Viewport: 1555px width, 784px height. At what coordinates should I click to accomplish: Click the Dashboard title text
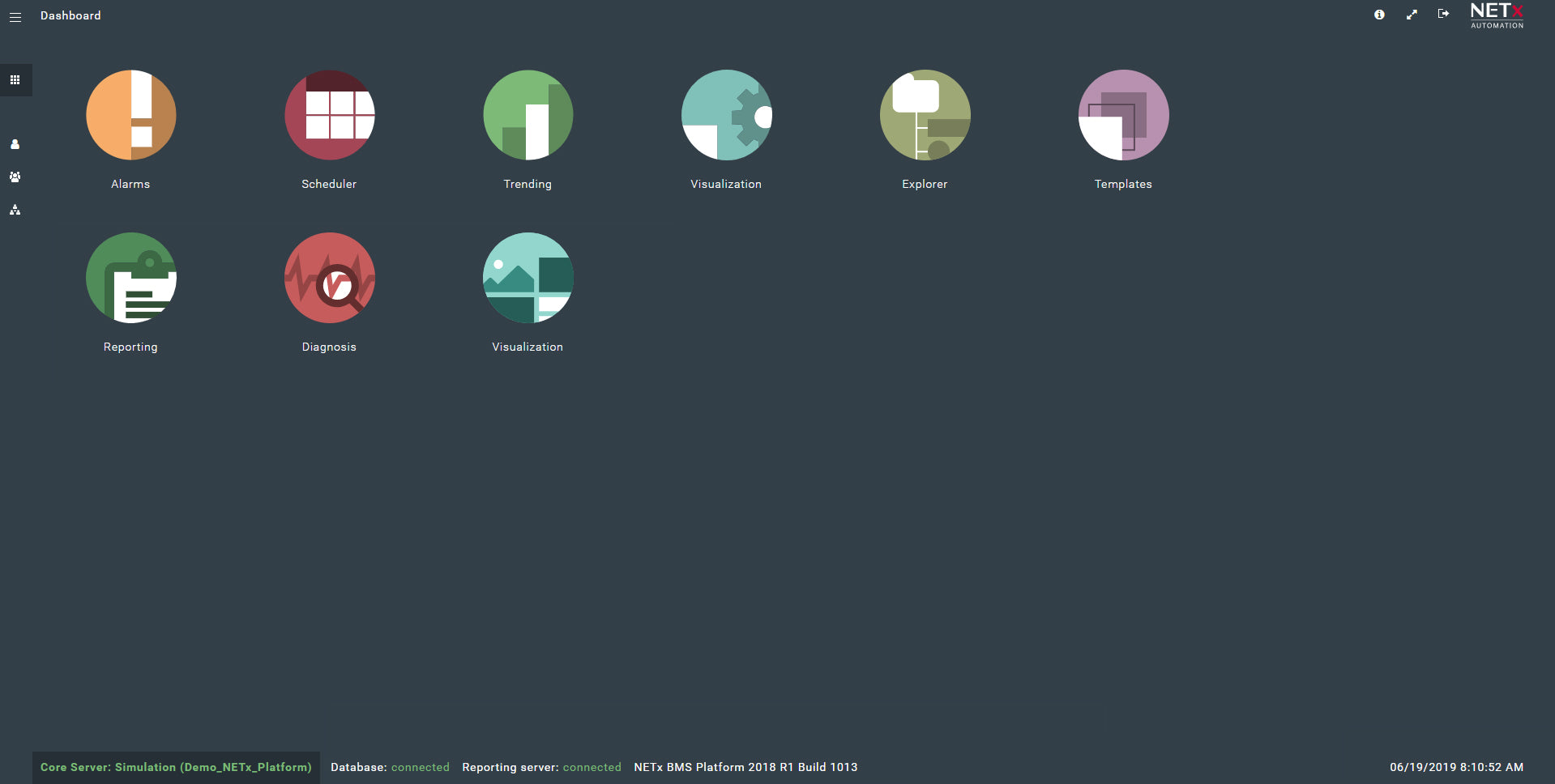coord(70,15)
